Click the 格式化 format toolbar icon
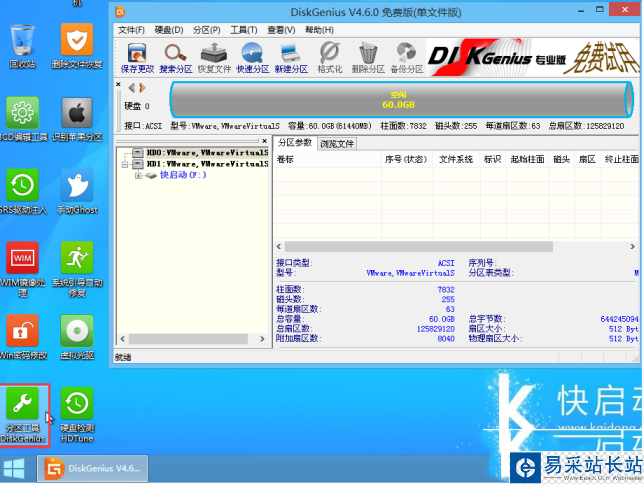Screen dimensions: 644x484 [x=330, y=58]
